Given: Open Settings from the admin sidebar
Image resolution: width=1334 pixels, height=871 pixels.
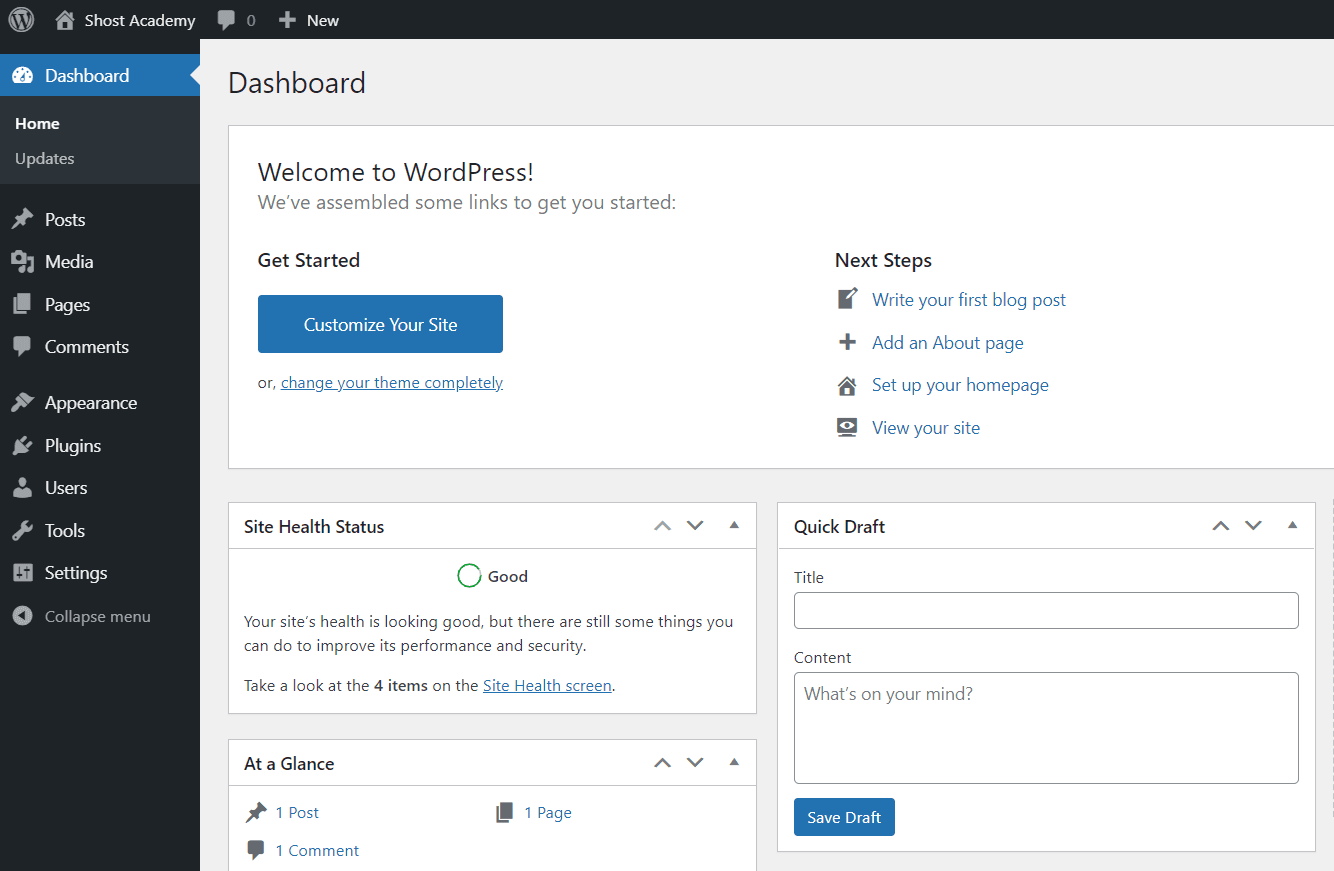Looking at the screenshot, I should pyautogui.click(x=74, y=572).
